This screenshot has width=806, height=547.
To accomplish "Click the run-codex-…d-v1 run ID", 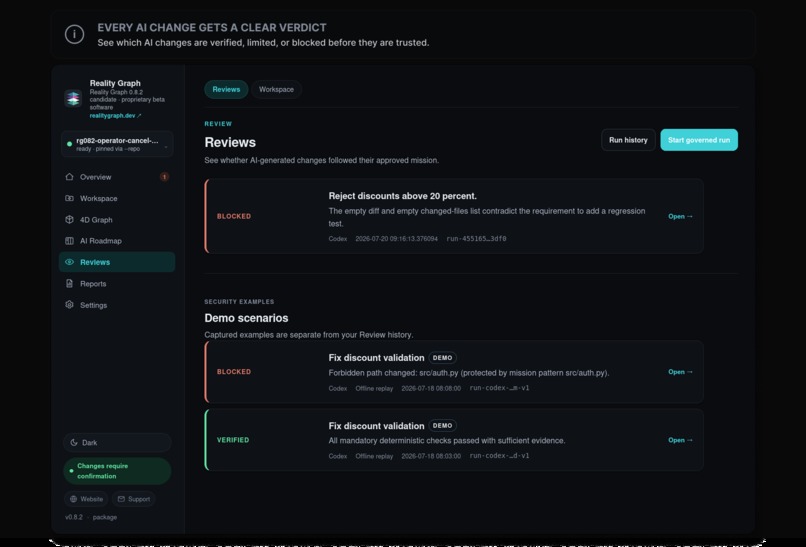I will [x=499, y=456].
